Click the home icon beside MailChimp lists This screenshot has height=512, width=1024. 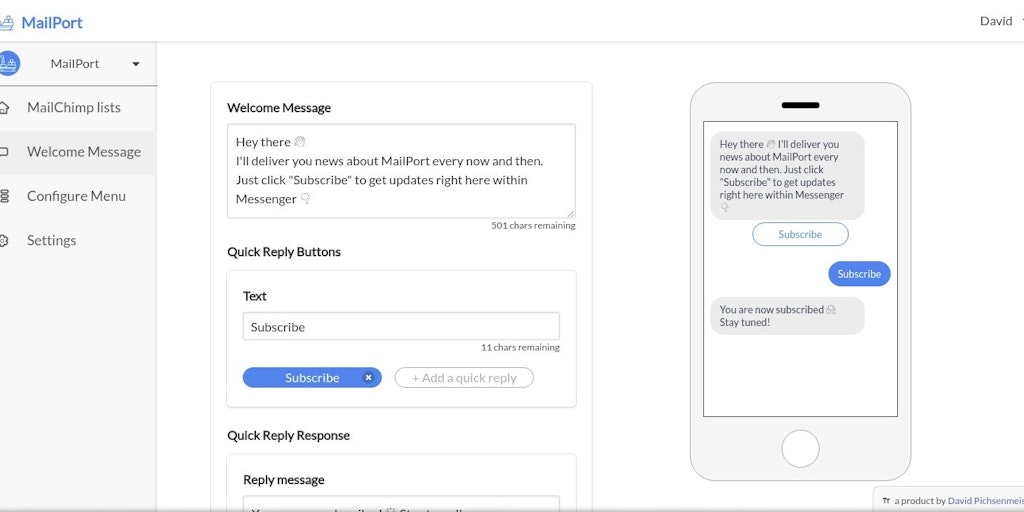[x=5, y=108]
